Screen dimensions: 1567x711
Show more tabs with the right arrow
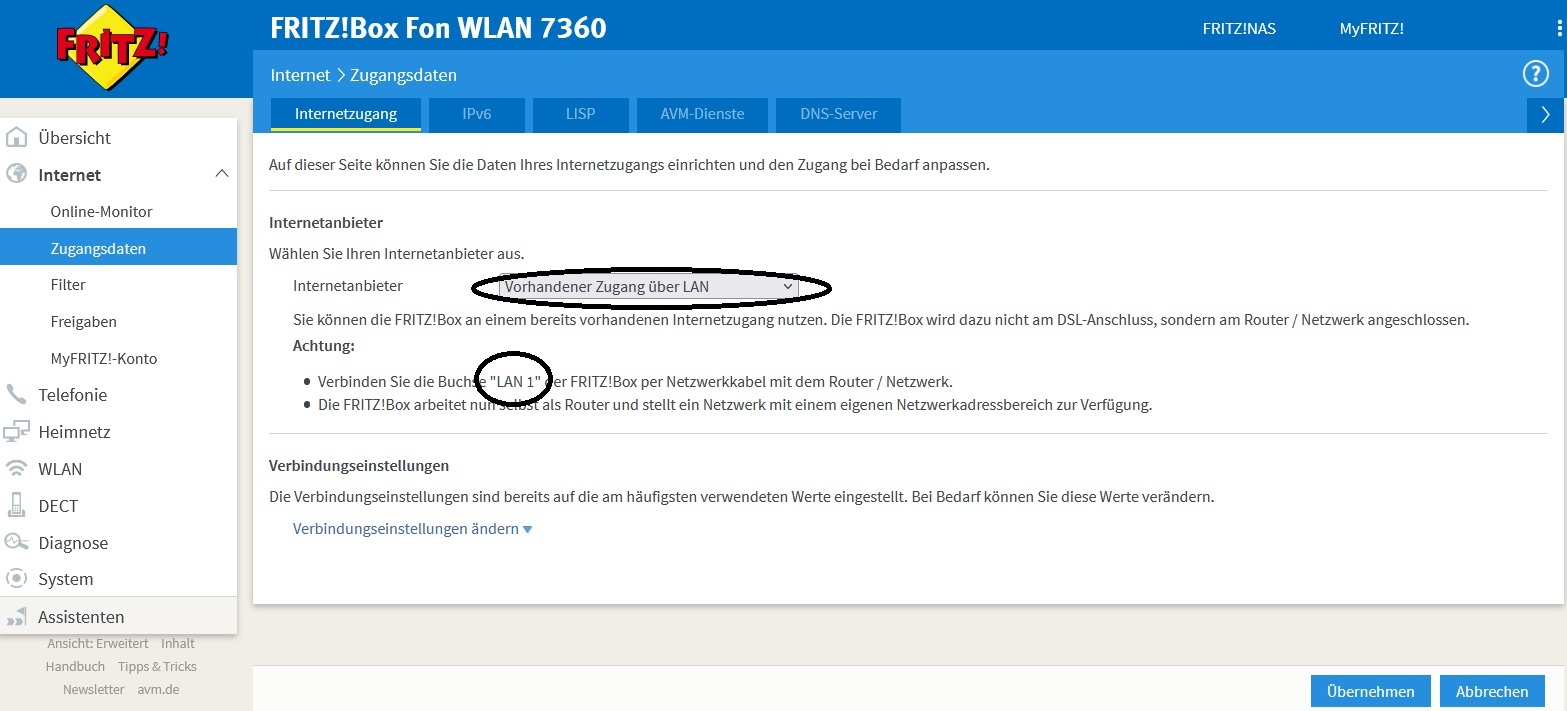1546,114
